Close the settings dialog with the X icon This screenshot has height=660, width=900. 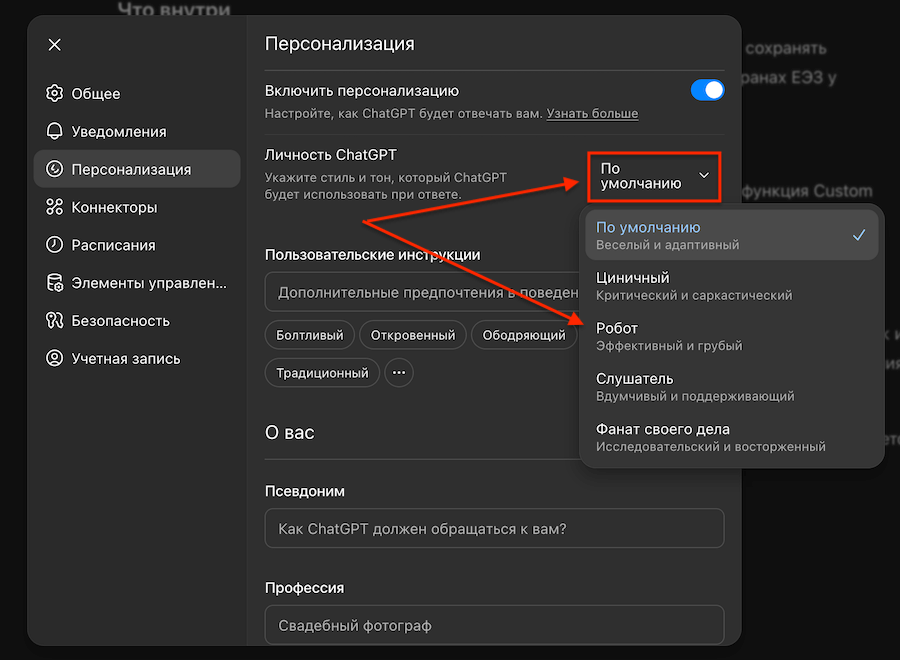pos(55,45)
